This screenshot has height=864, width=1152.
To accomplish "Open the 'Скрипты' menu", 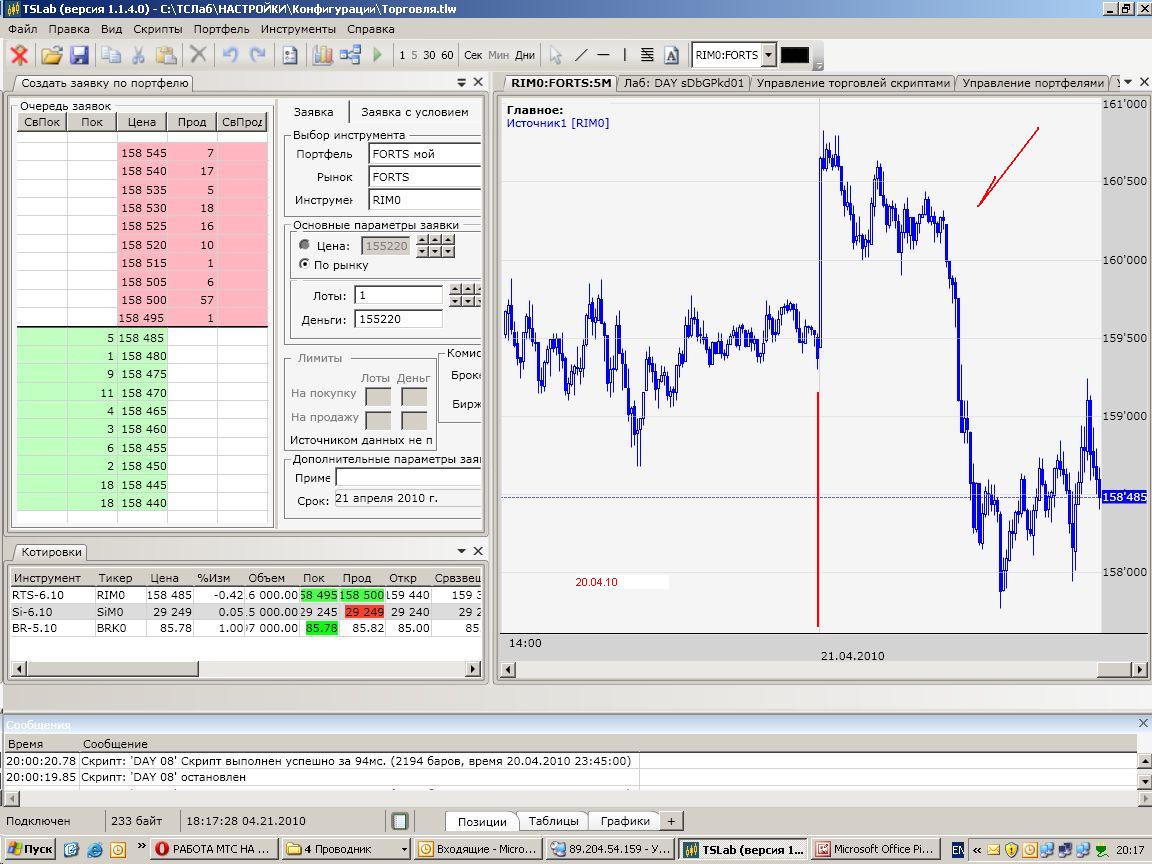I will 157,29.
